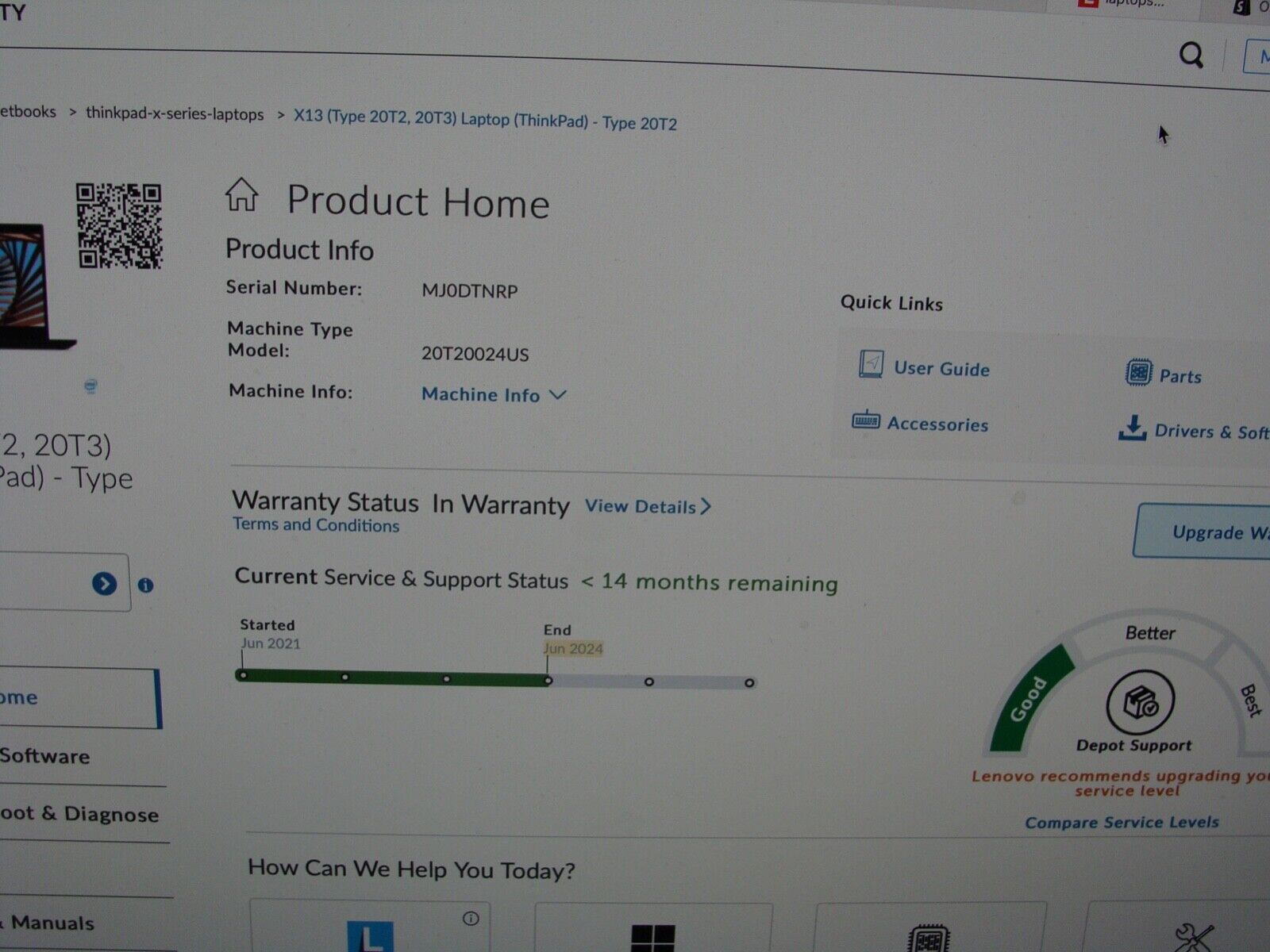Click the chip diagnostics tile icon
The height and width of the screenshot is (952, 1270).
point(929,939)
